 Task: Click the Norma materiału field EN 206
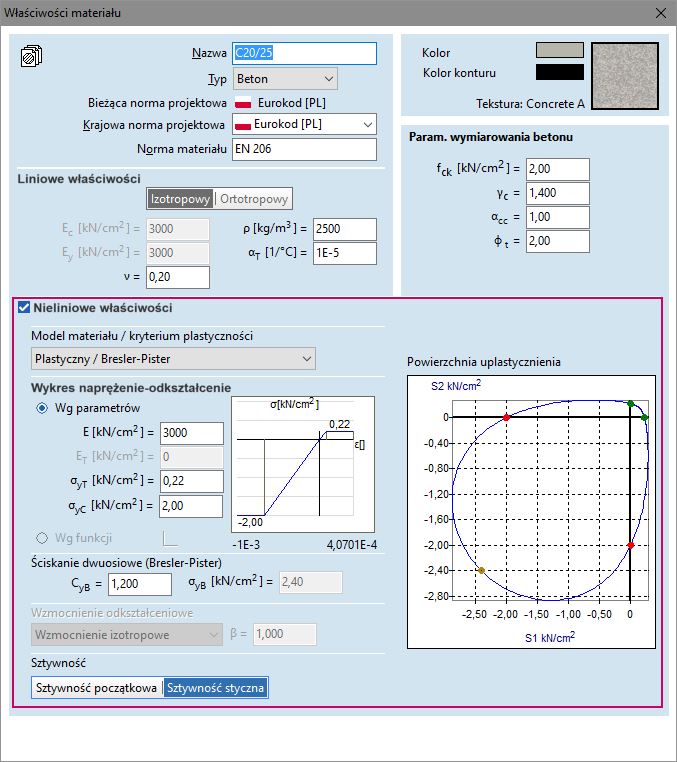pyautogui.click(x=304, y=149)
